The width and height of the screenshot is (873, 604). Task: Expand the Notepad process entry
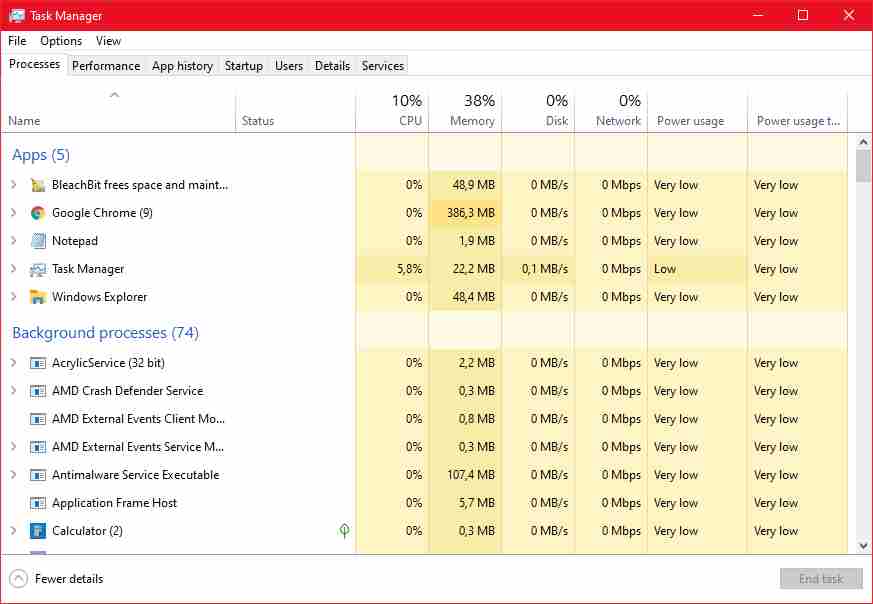pos(14,240)
